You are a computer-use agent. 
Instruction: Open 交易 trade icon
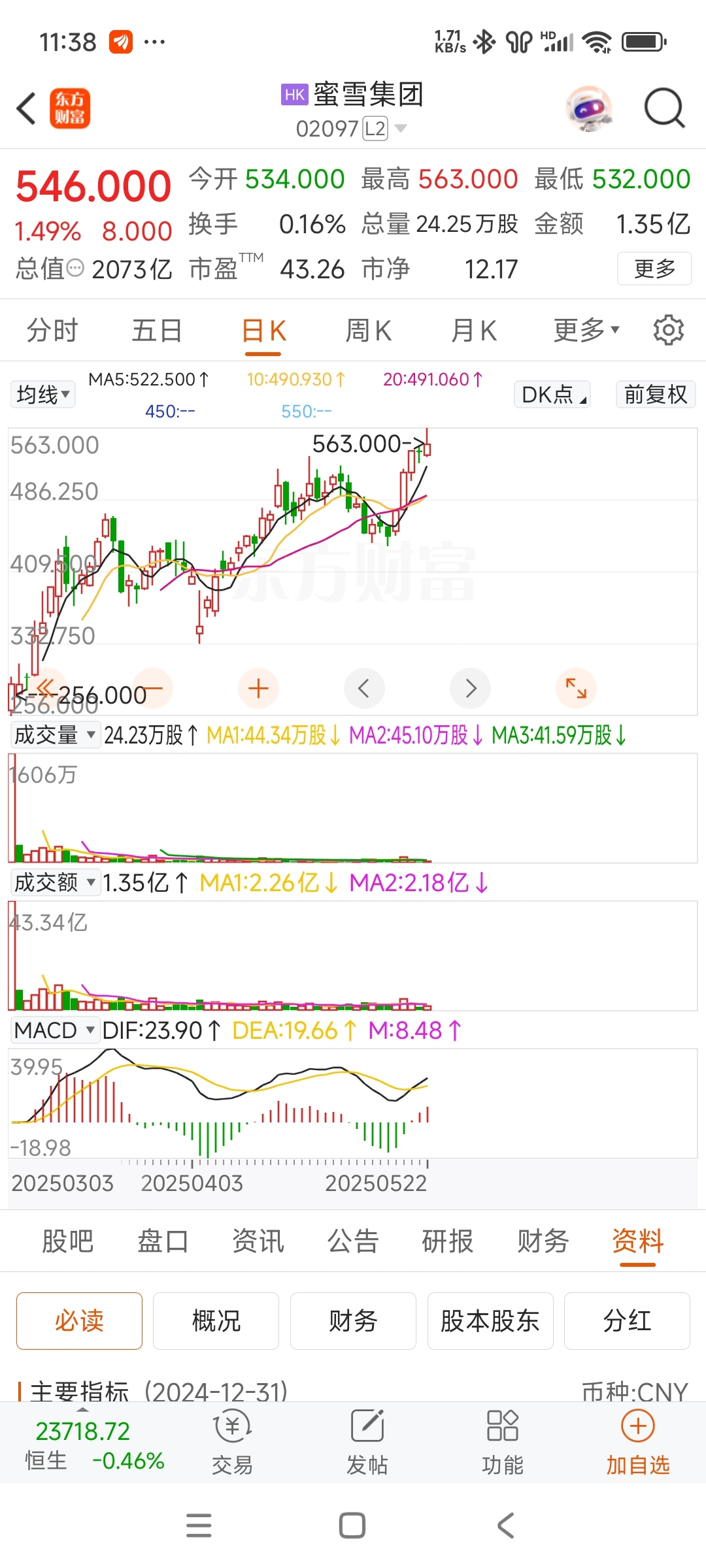pos(232,1443)
